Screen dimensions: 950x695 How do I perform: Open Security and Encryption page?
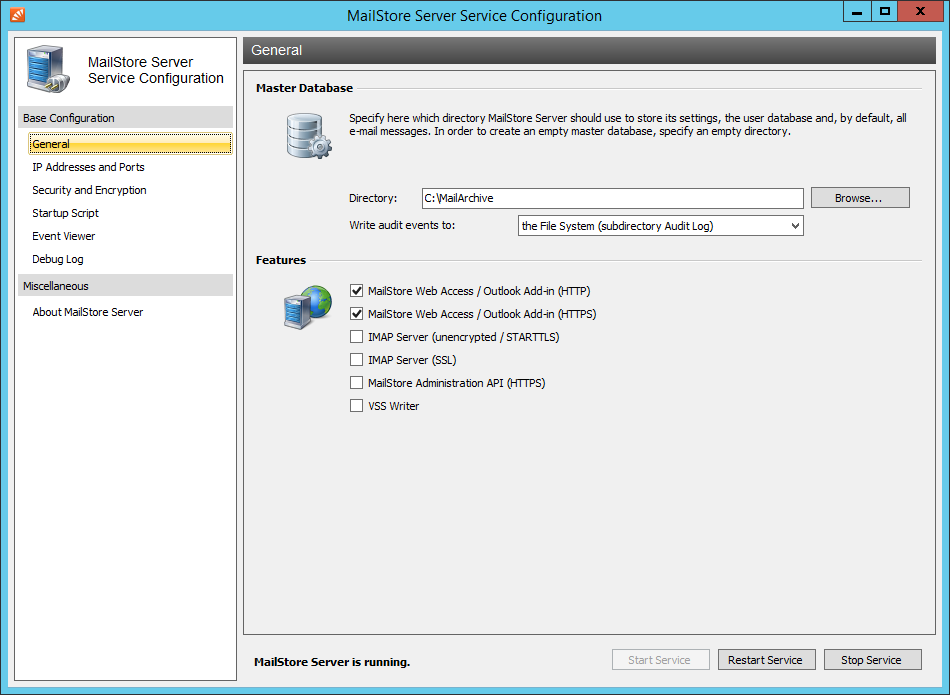[x=89, y=190]
